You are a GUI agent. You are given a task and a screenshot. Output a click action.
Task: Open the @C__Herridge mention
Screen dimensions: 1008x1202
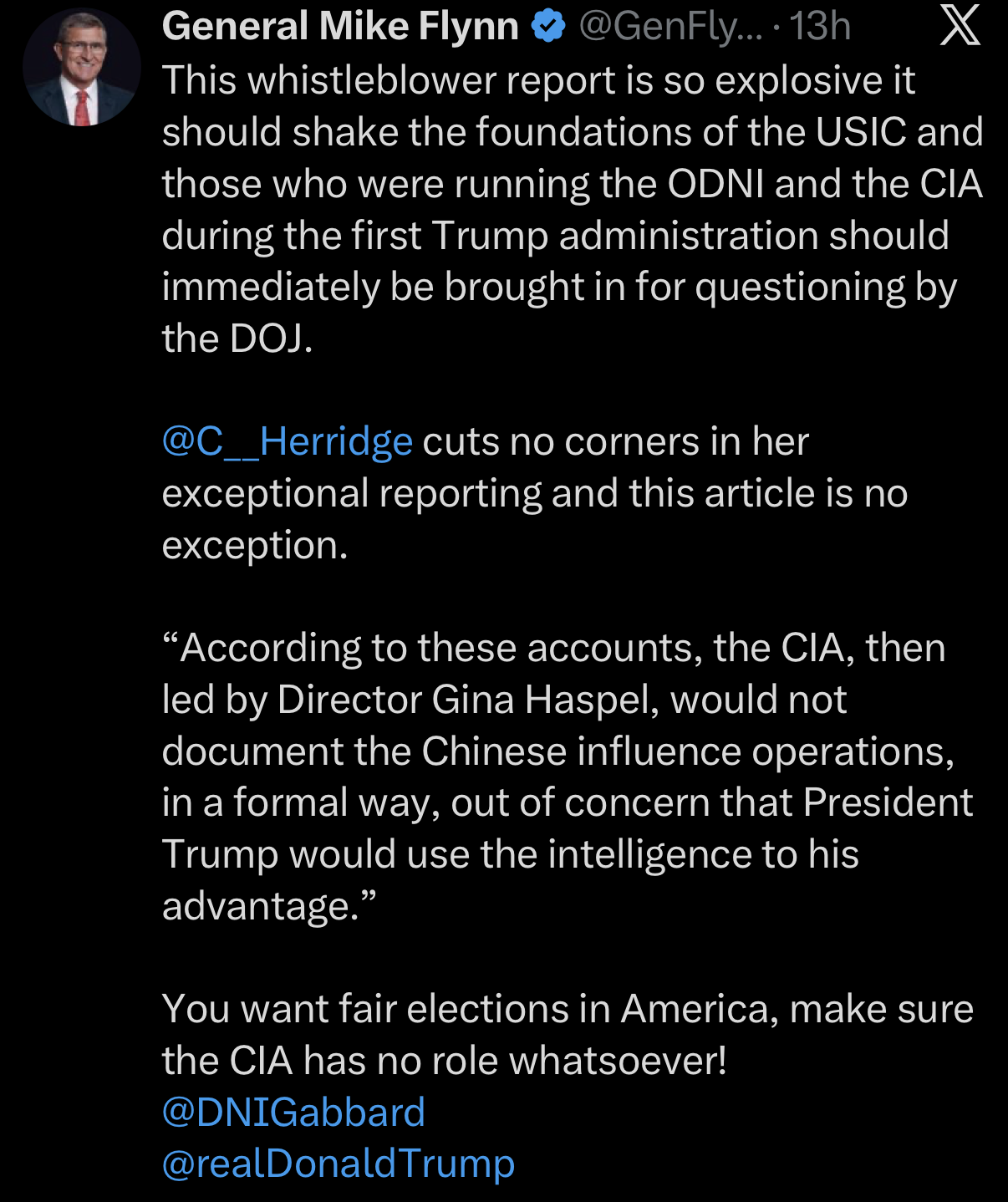287,442
